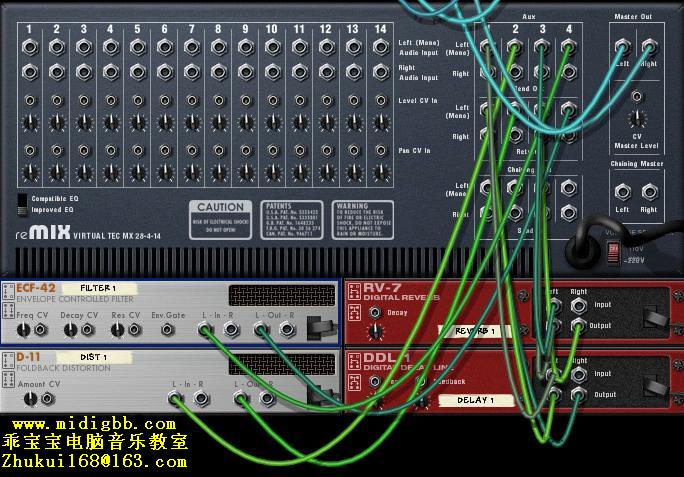The width and height of the screenshot is (684, 477).
Task: Click DDL-1 upper signal routing diagram icon
Action: [355, 361]
